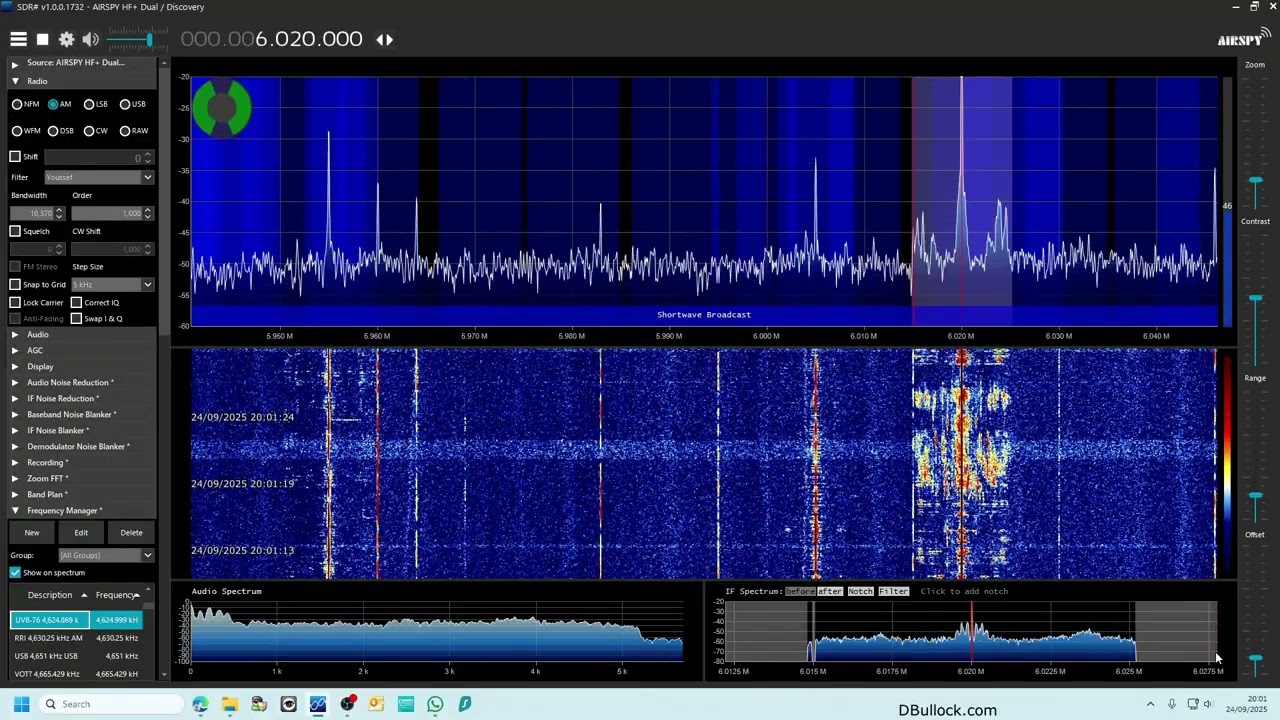1280x720 pixels.
Task: Expand the IF Noise Blanker panel
Action: [14, 431]
